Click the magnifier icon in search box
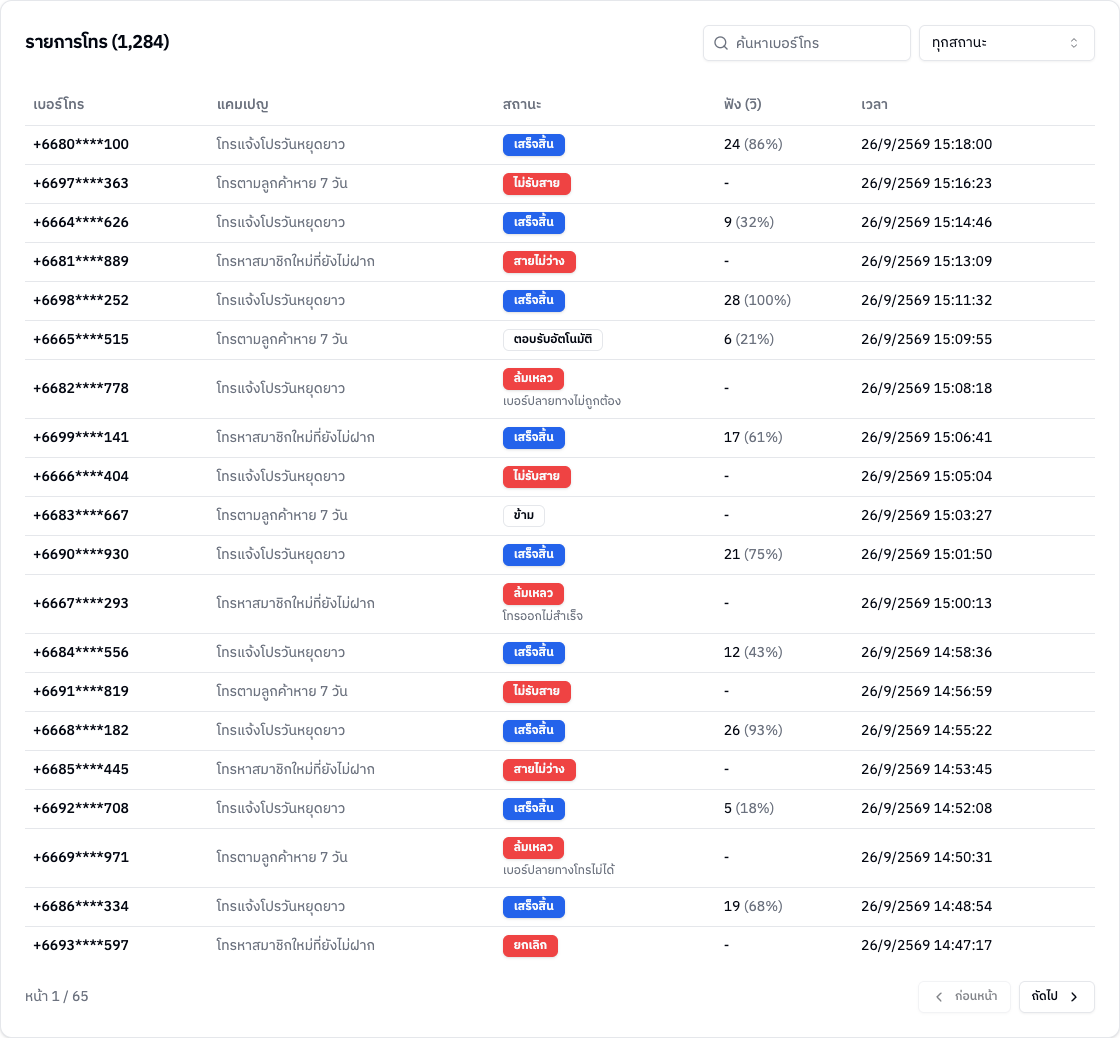The height and width of the screenshot is (1038, 1120). 721,43
